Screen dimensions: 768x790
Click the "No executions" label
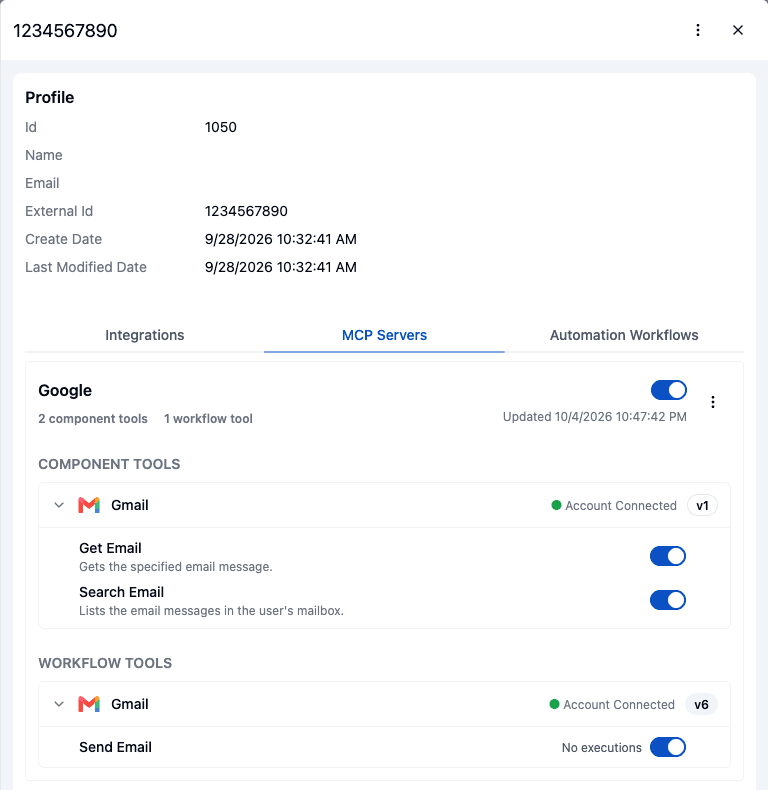602,748
